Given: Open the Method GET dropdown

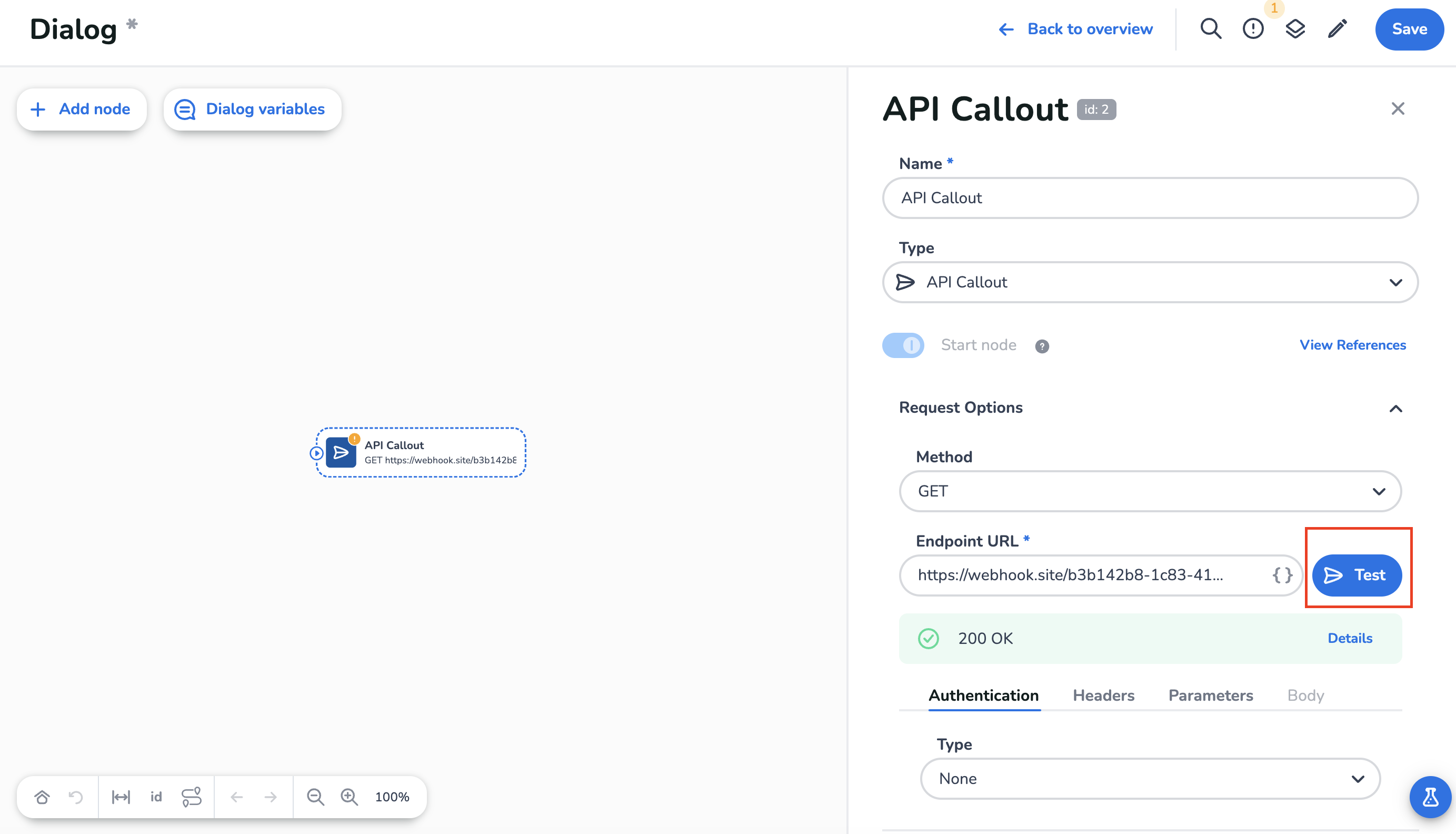Looking at the screenshot, I should (x=1150, y=491).
